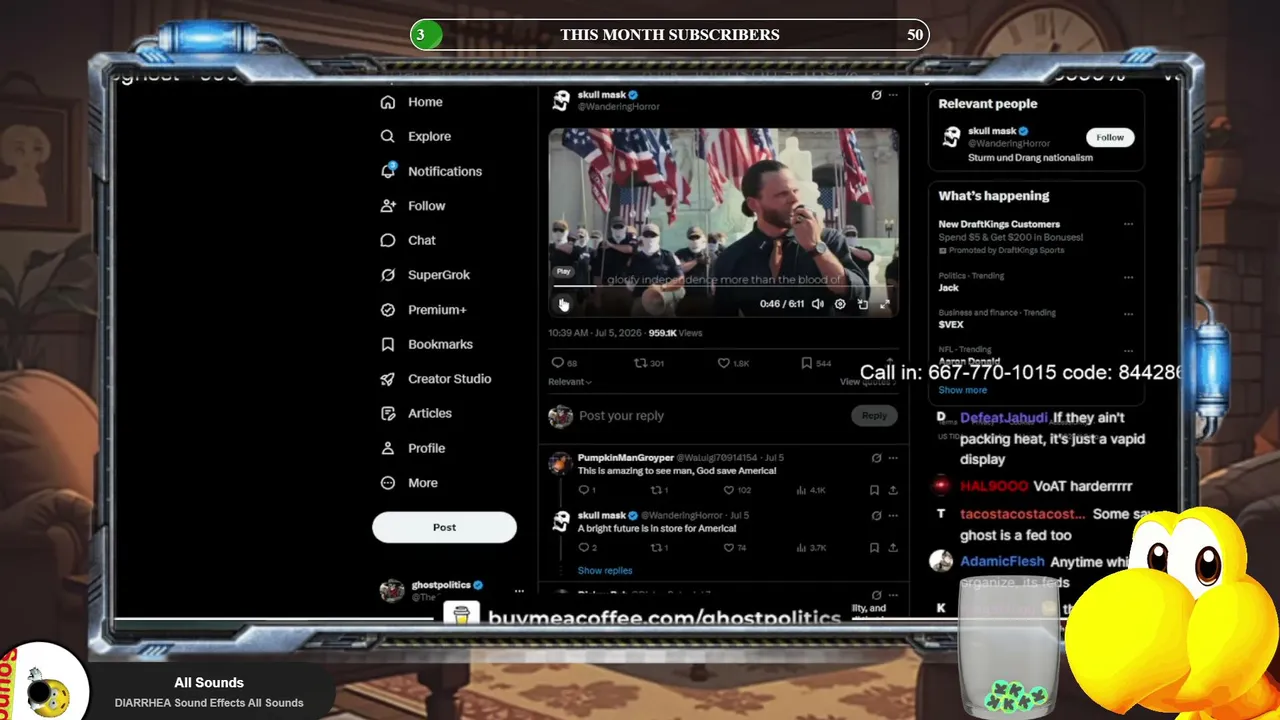Click the Post button in sidebar
Viewport: 1280px width, 720px height.
point(444,527)
